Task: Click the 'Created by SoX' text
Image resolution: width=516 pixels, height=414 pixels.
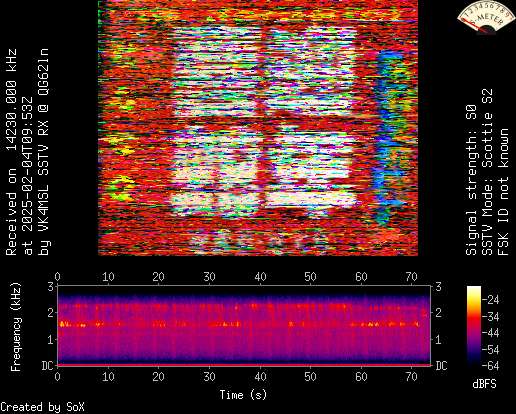Action: [x=42, y=407]
